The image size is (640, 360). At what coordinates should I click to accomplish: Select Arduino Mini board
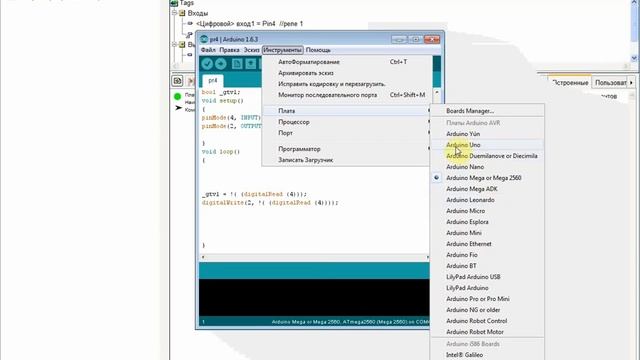[x=487, y=233]
